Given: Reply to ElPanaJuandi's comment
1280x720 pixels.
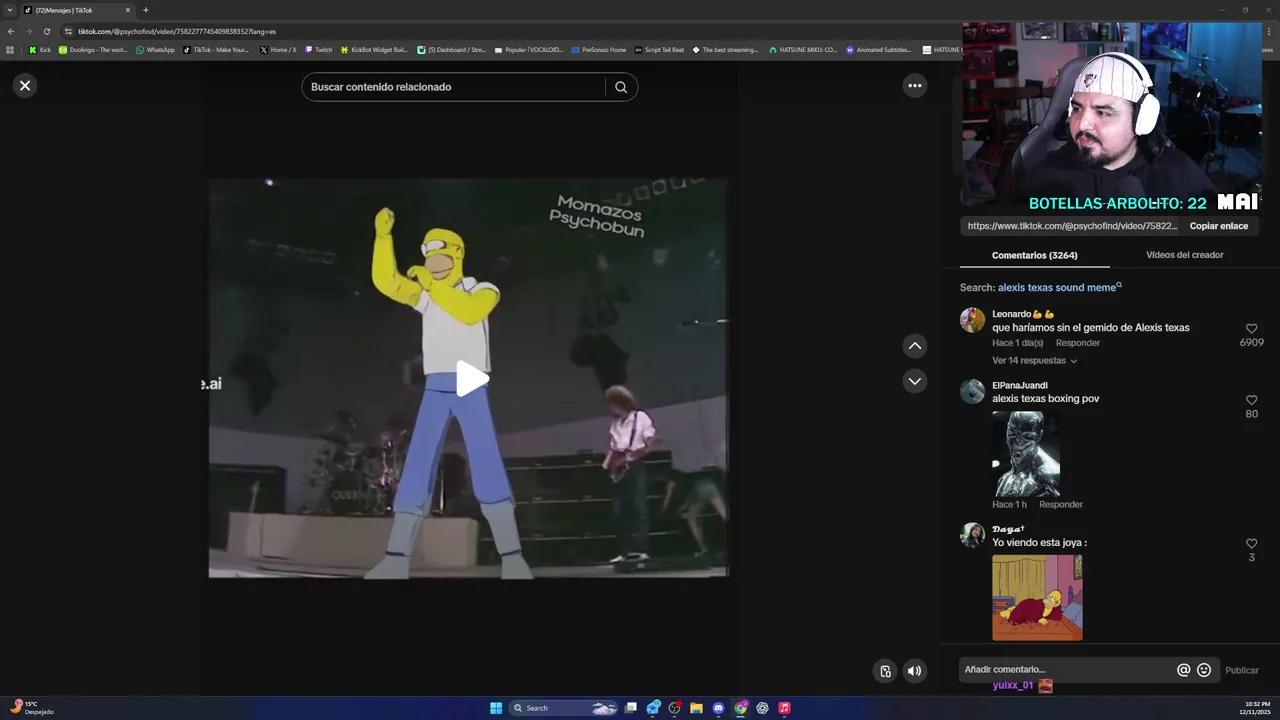Looking at the screenshot, I should point(1061,505).
